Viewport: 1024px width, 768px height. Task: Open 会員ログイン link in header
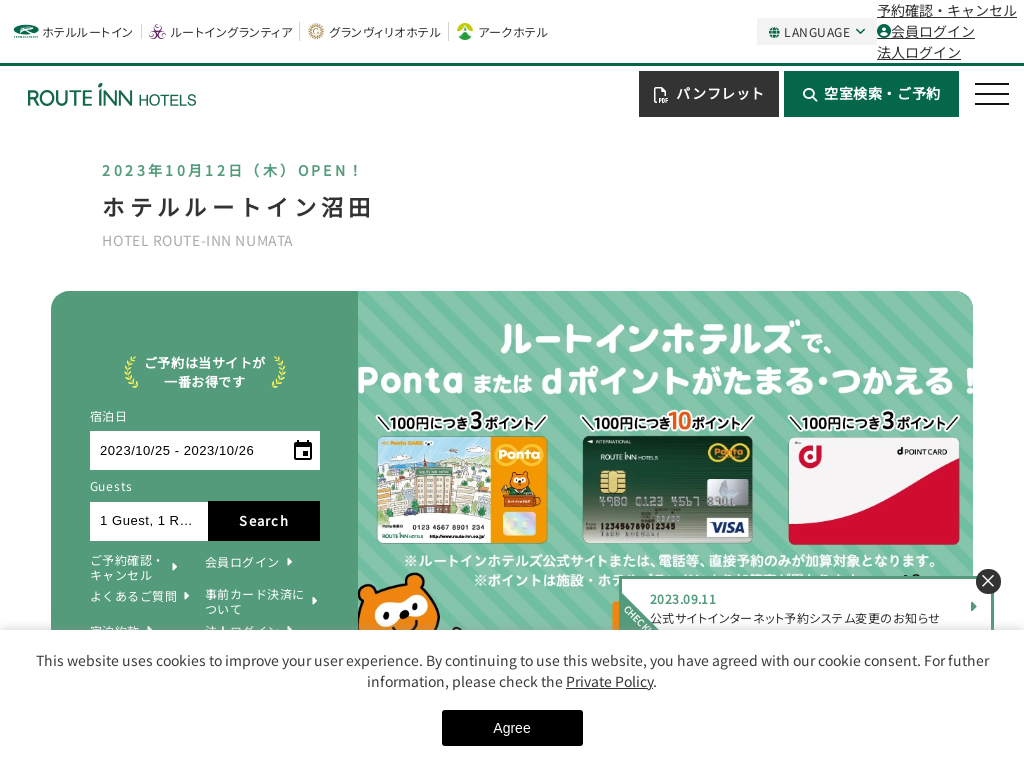(x=925, y=31)
